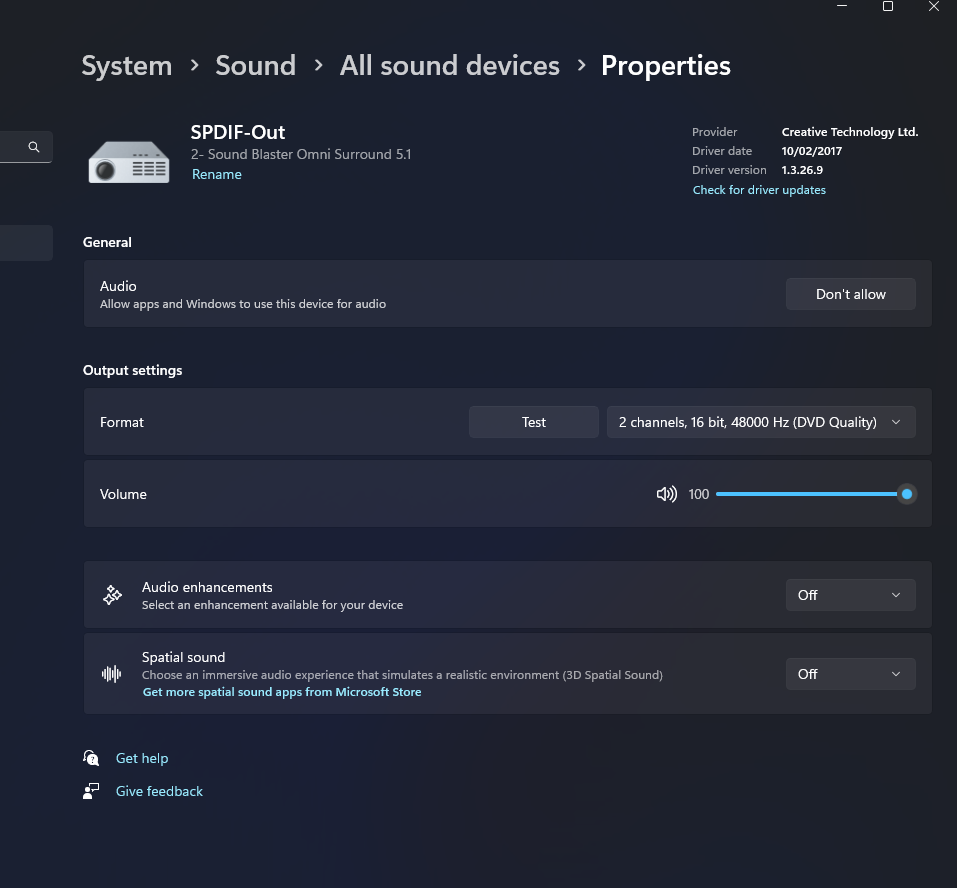Viewport: 957px width, 888px height.
Task: Mute using the volume speaker icon
Action: click(x=666, y=494)
